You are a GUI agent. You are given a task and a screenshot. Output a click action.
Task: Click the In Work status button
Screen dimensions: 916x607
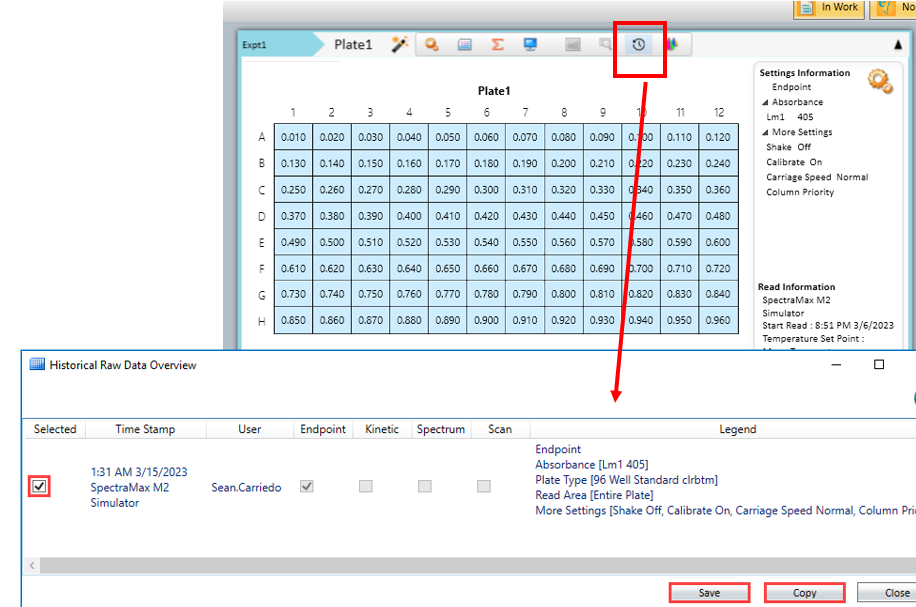point(829,8)
